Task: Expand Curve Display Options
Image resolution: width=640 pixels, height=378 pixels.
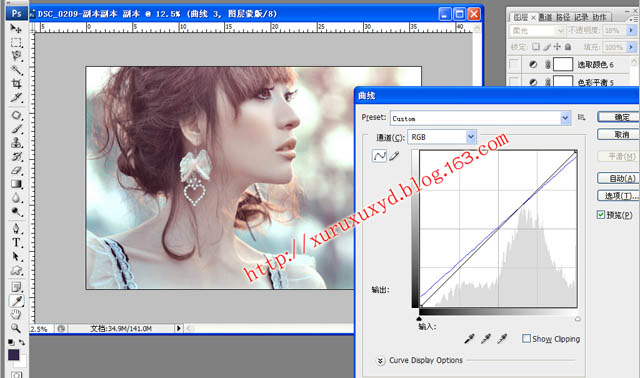Action: [380, 360]
